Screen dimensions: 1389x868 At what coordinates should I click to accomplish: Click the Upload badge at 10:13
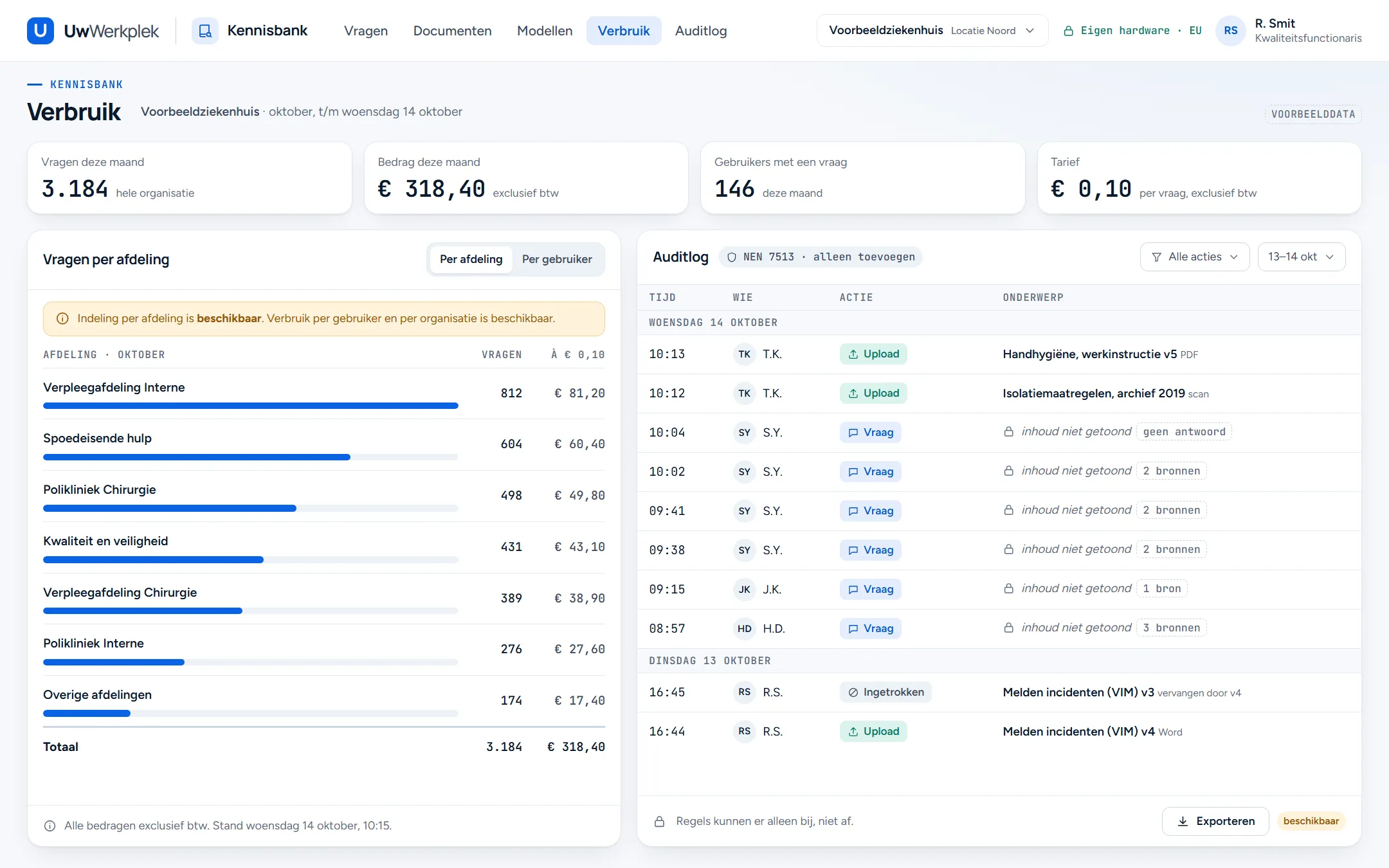coord(873,354)
